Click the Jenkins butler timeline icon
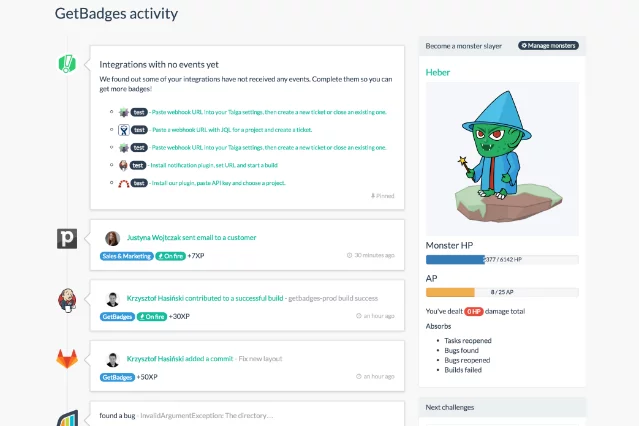Screen dimensions: 639x426 [67, 300]
